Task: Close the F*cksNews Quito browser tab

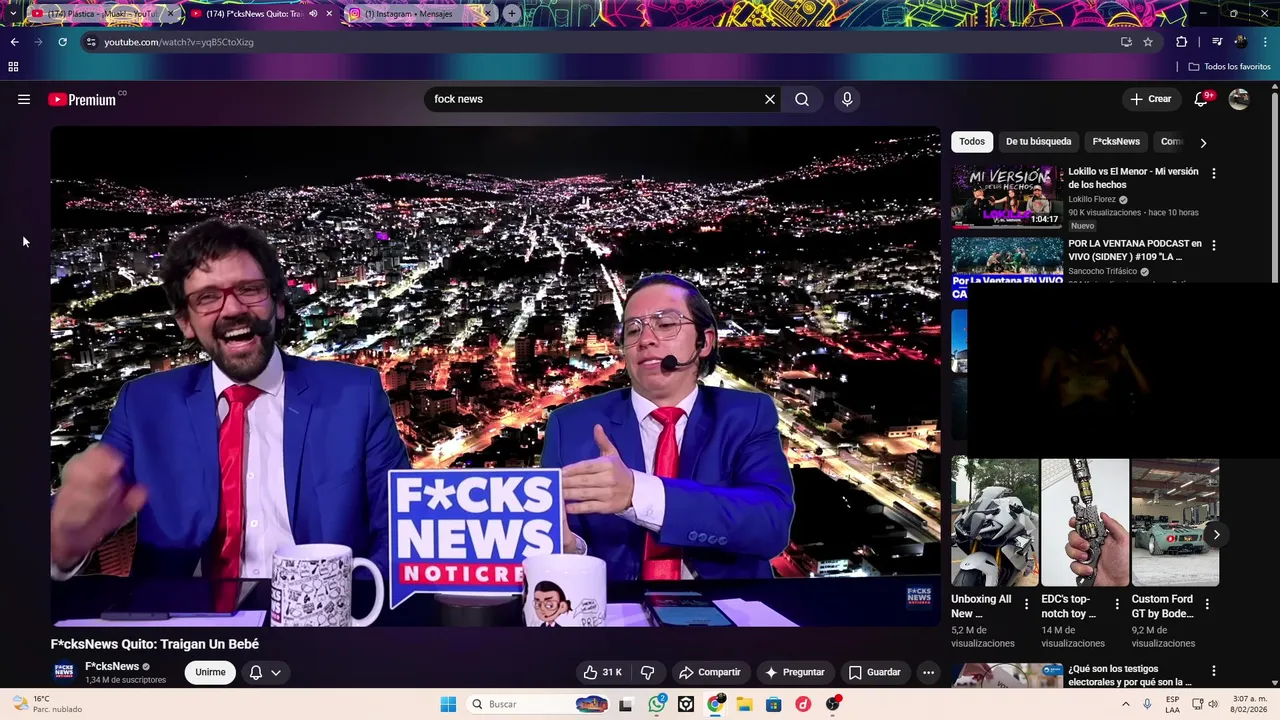Action: [x=329, y=14]
